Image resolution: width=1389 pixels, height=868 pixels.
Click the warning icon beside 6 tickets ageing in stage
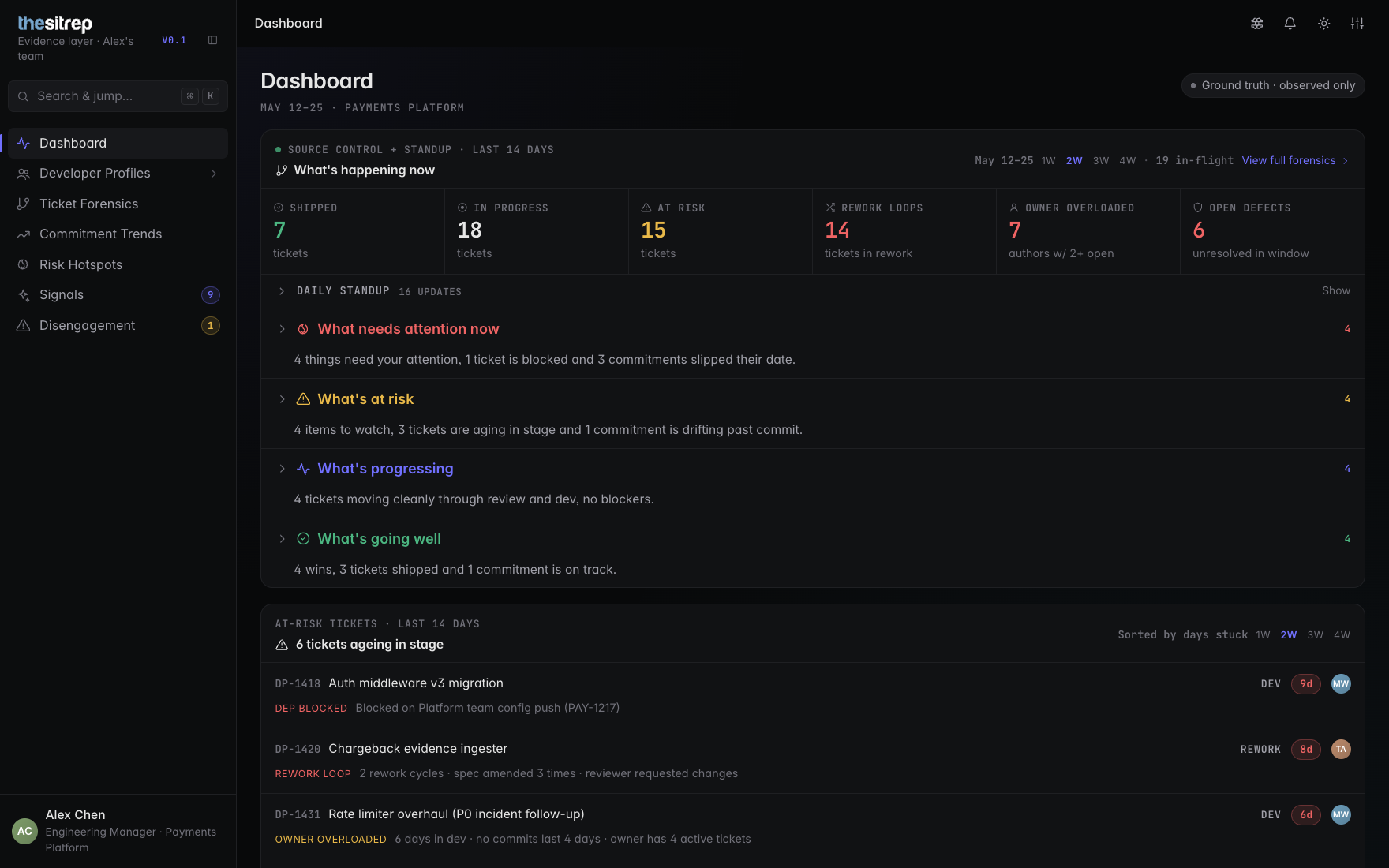click(282, 645)
